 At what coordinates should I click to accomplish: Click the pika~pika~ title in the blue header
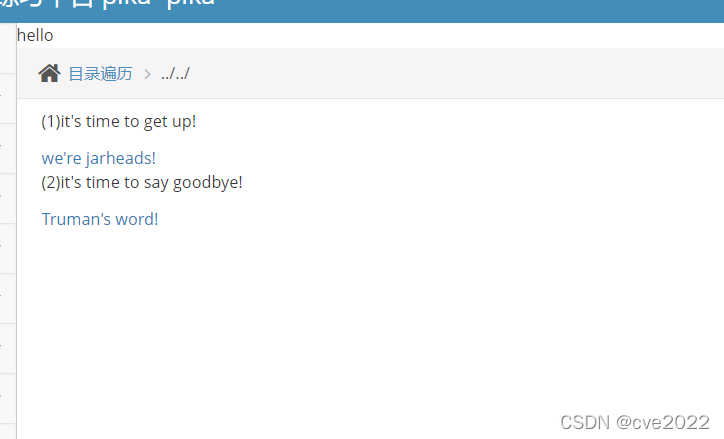(158, 2)
